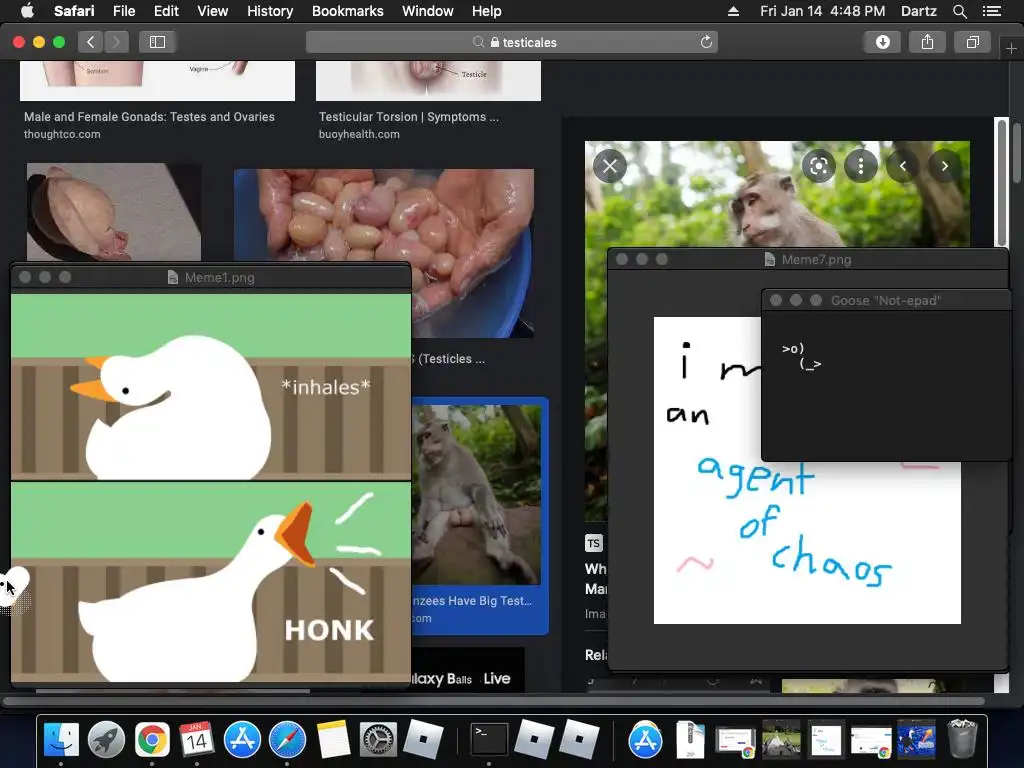Open the History menu
1024x768 pixels.
270,11
